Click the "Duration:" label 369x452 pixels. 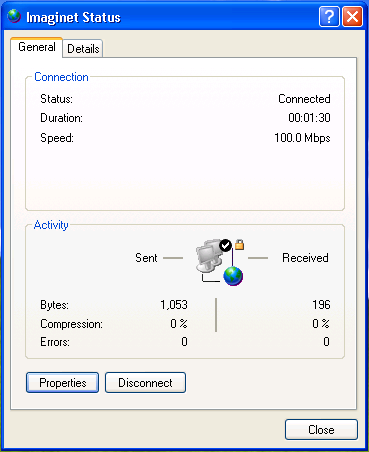(61, 118)
